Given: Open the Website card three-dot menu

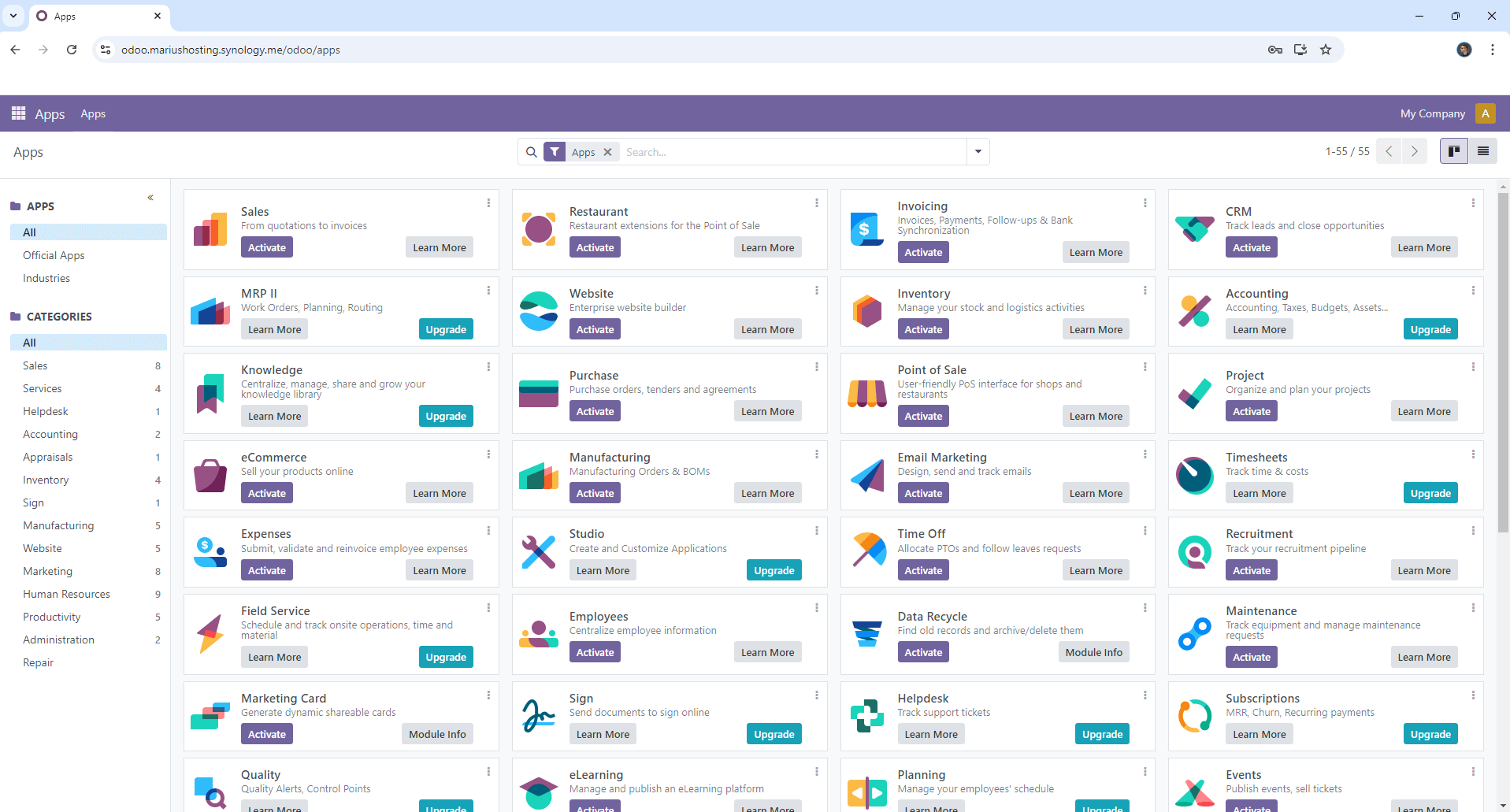Looking at the screenshot, I should (817, 291).
